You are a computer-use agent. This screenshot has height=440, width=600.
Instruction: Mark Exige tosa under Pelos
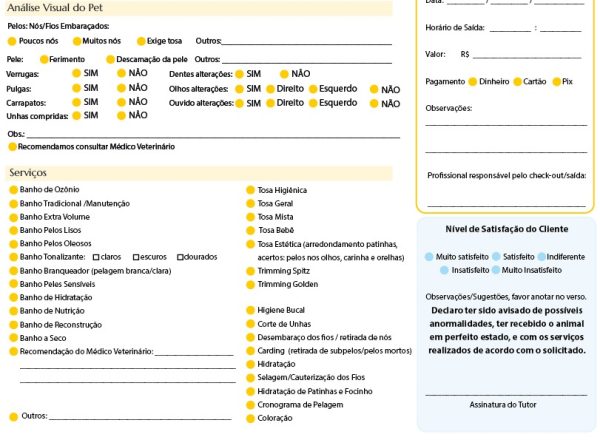click(141, 41)
